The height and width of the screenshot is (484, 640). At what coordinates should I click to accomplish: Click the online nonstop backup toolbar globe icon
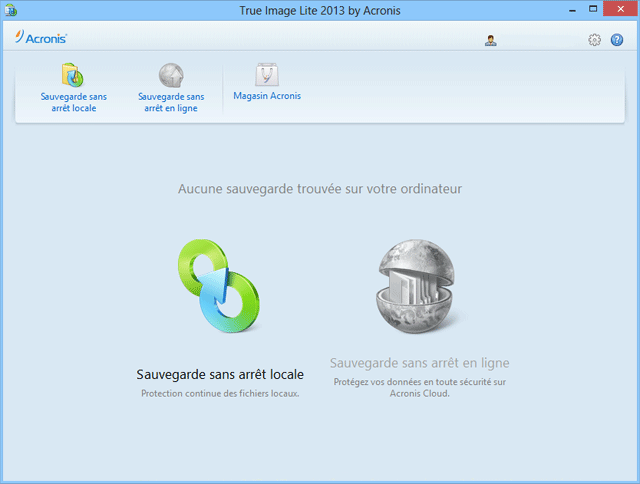(171, 75)
